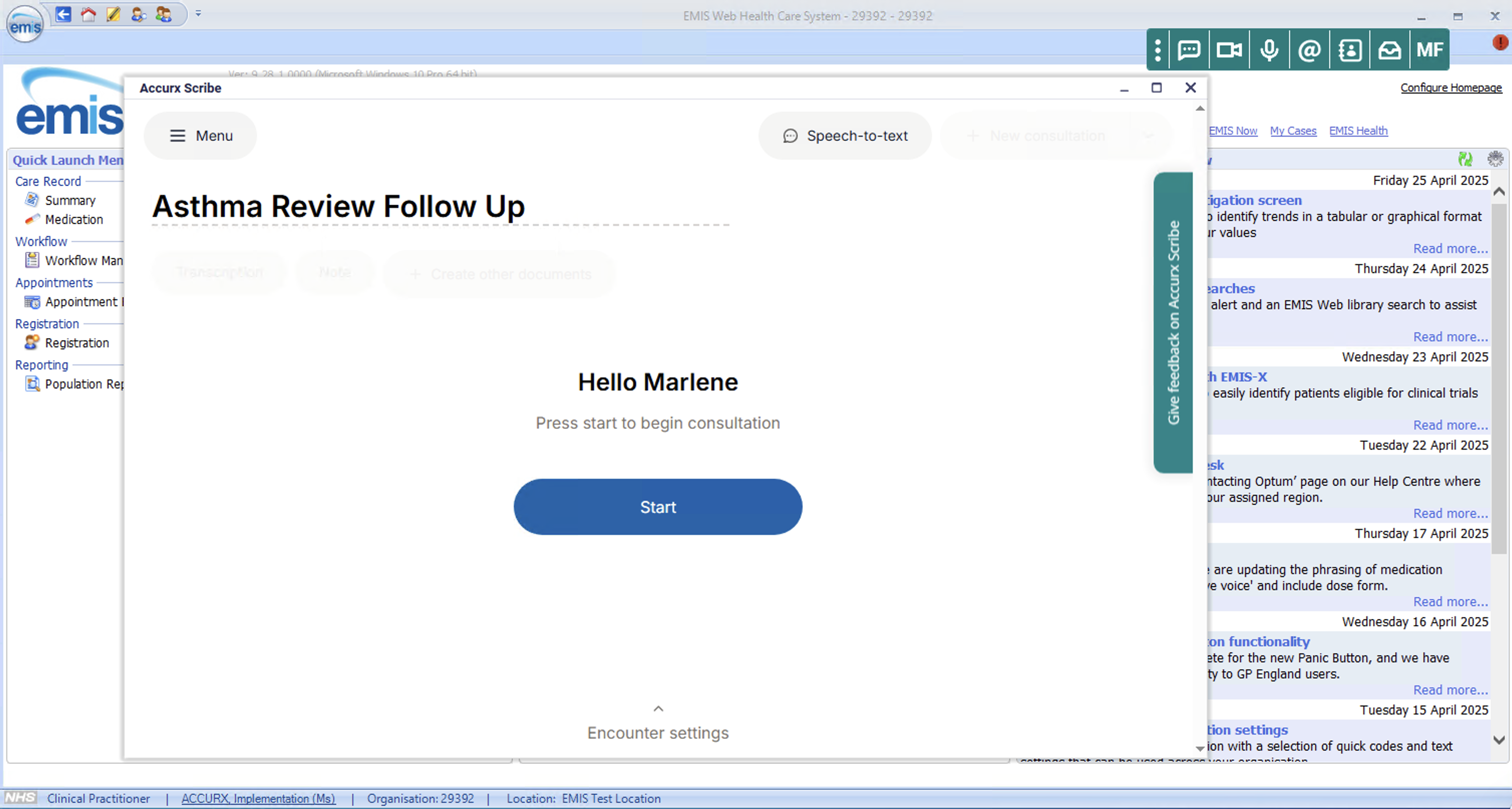This screenshot has width=1512, height=809.
Task: Click Create other documents button
Action: coord(500,274)
